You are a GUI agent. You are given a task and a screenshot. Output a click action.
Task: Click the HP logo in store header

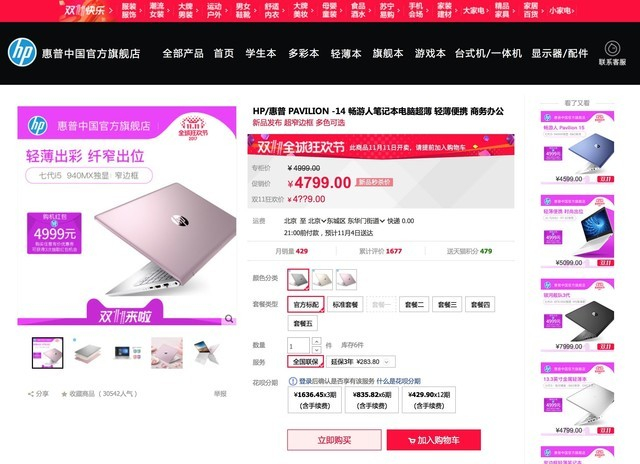pyautogui.click(x=22, y=52)
